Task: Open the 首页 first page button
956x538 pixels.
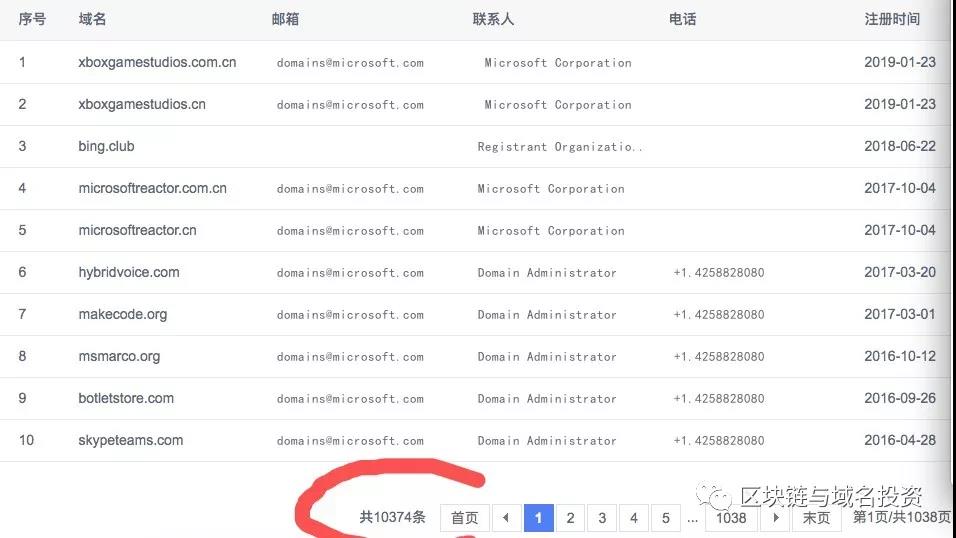Action: 465,518
